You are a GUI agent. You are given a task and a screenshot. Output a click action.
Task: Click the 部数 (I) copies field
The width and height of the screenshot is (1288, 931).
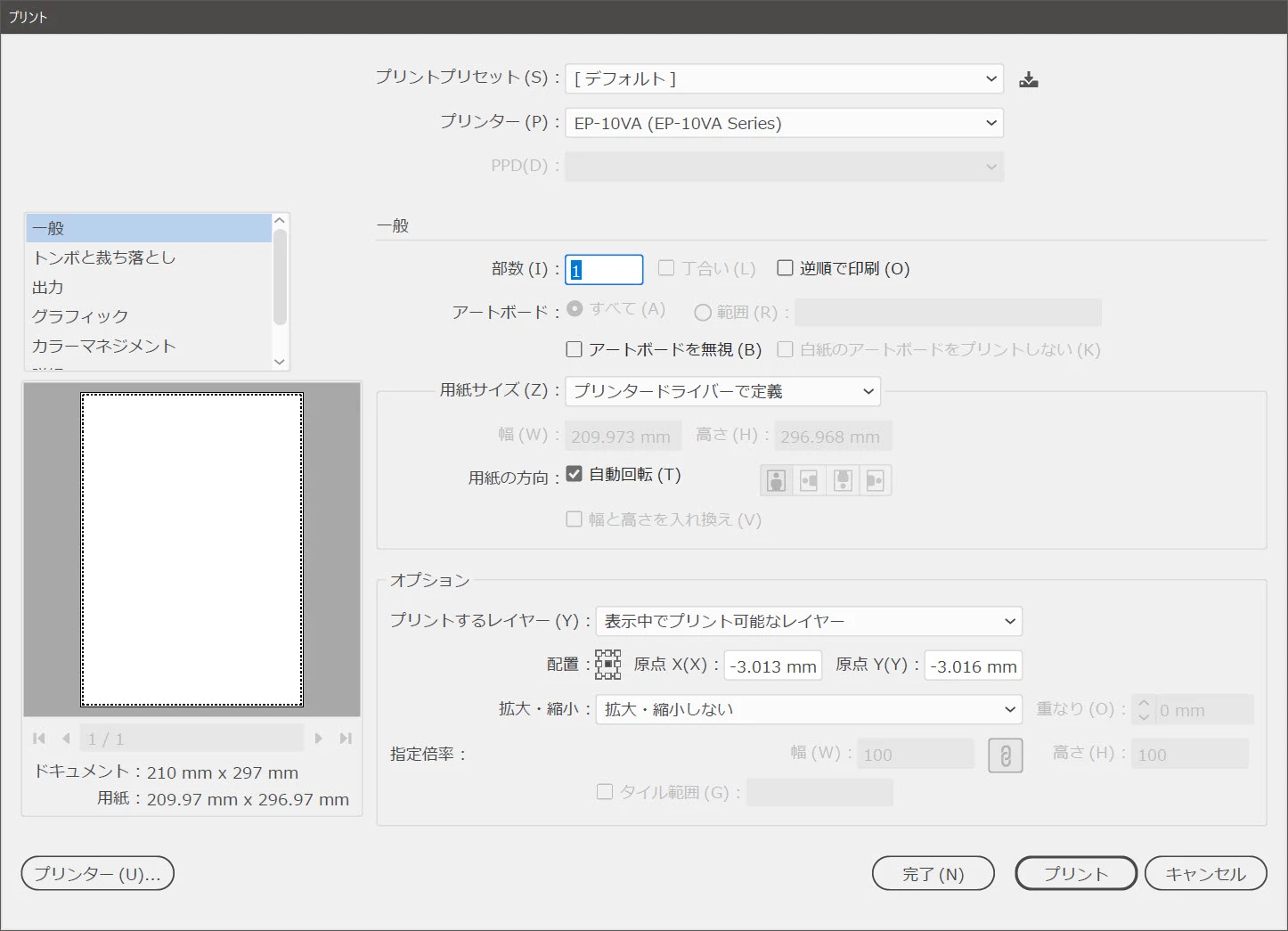[x=604, y=269]
